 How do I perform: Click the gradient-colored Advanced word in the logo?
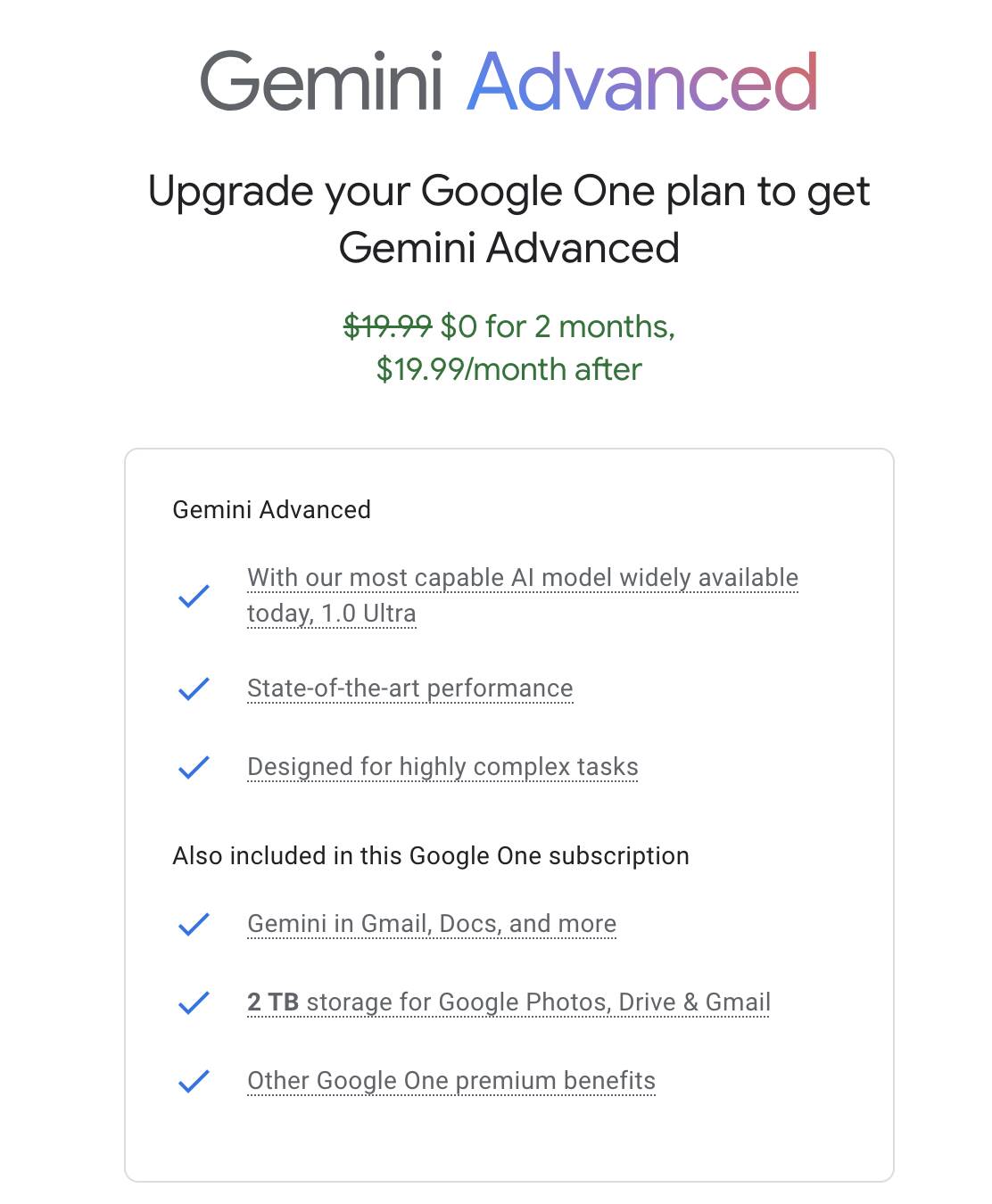click(641, 82)
